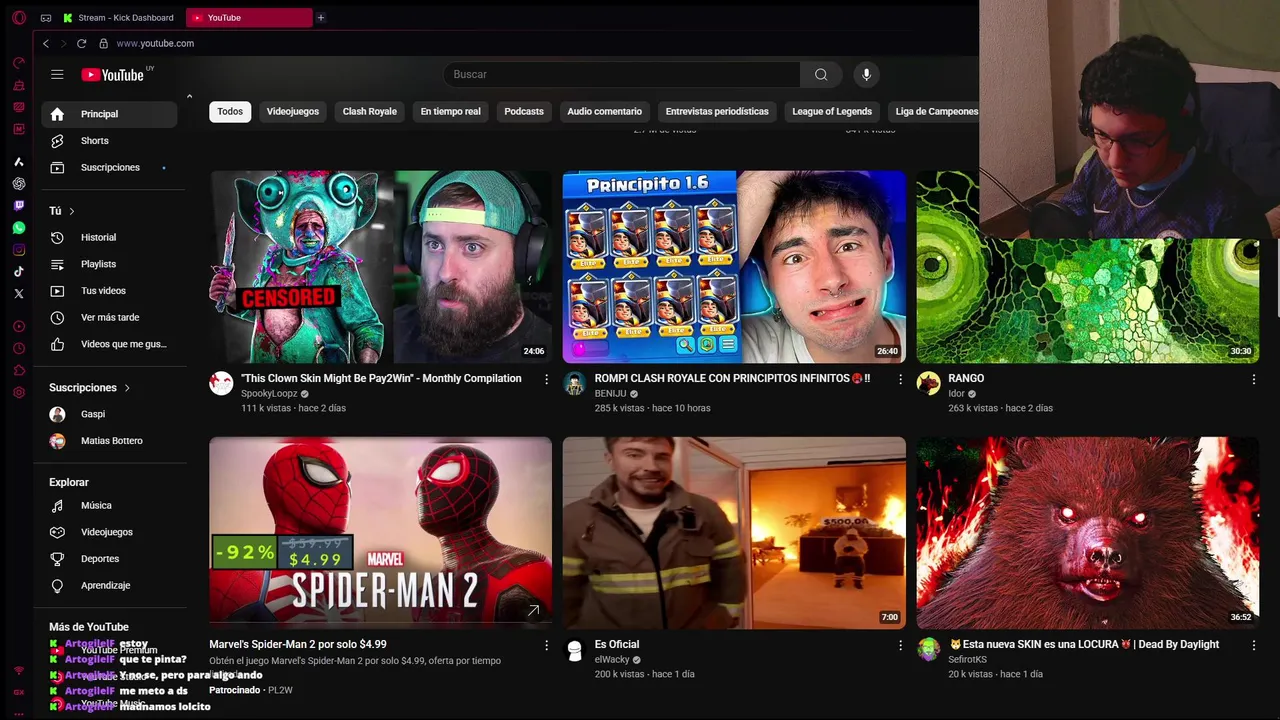The image size is (1280, 720).
Task: Play the Principito 1.6 thumbnail
Action: (x=734, y=266)
